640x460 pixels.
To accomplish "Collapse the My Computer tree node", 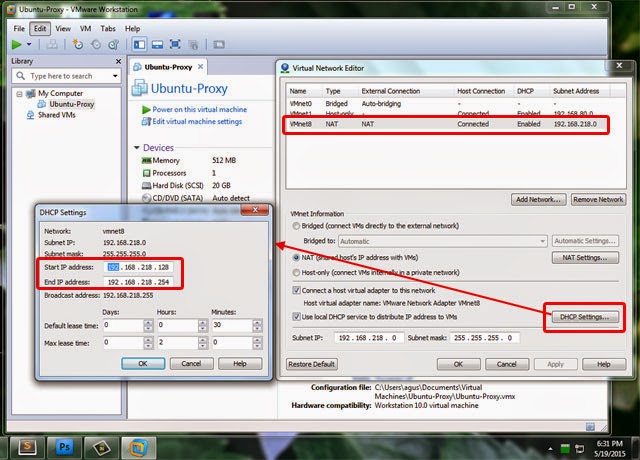I will 19,94.
